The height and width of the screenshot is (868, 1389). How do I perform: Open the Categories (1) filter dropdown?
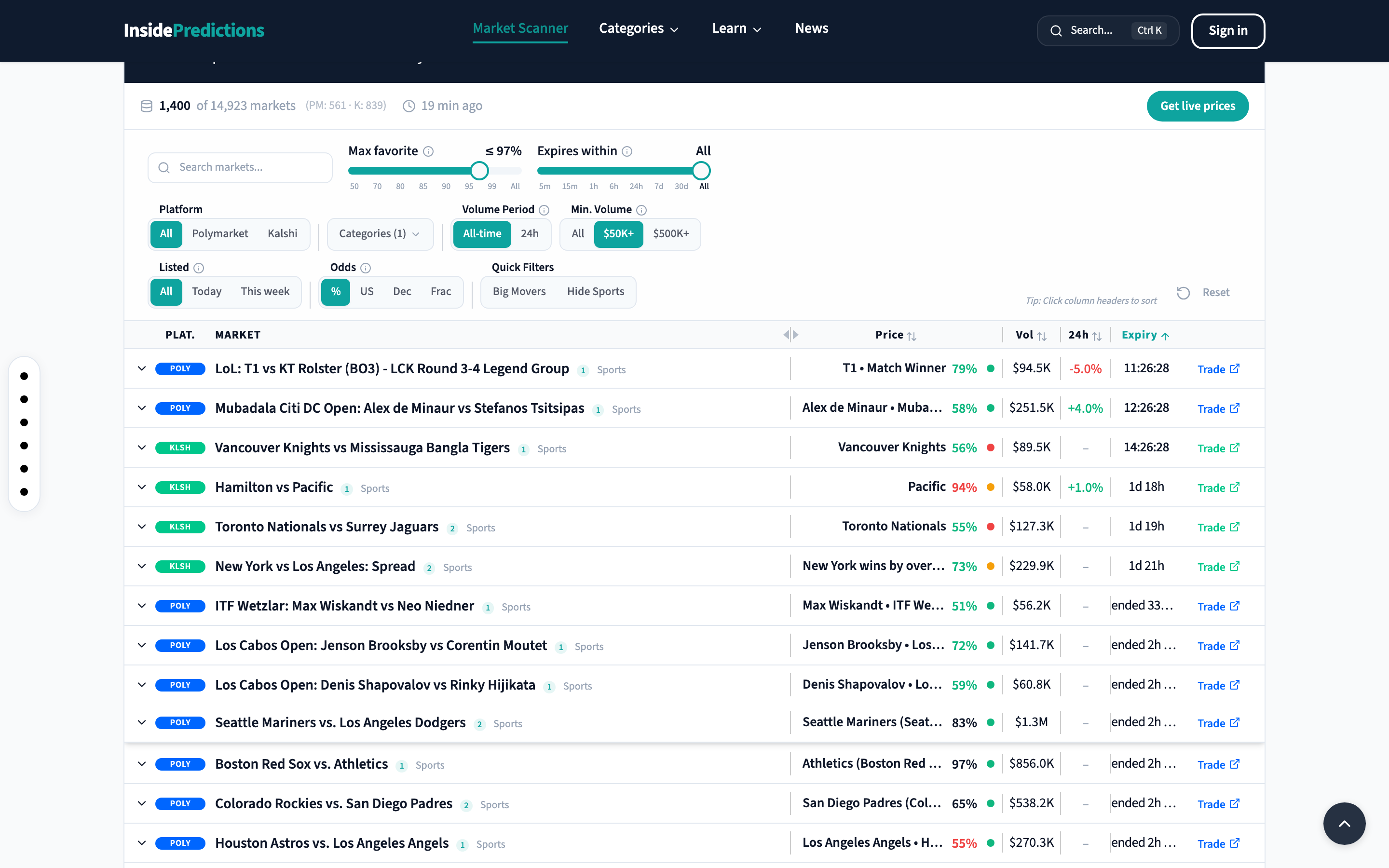[380, 234]
